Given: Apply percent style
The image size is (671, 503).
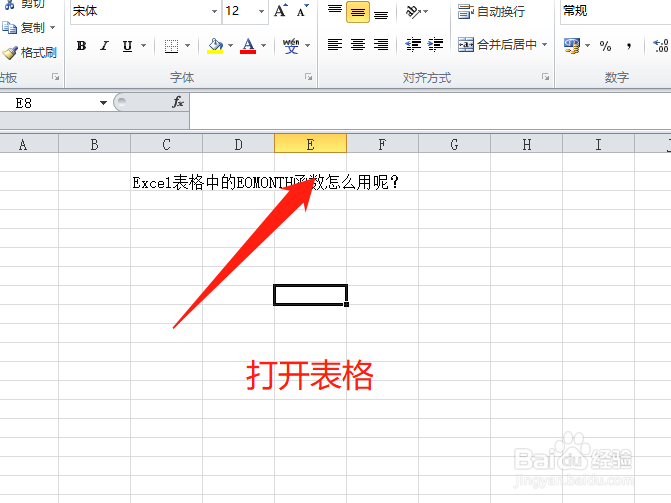Looking at the screenshot, I should pos(605,45).
